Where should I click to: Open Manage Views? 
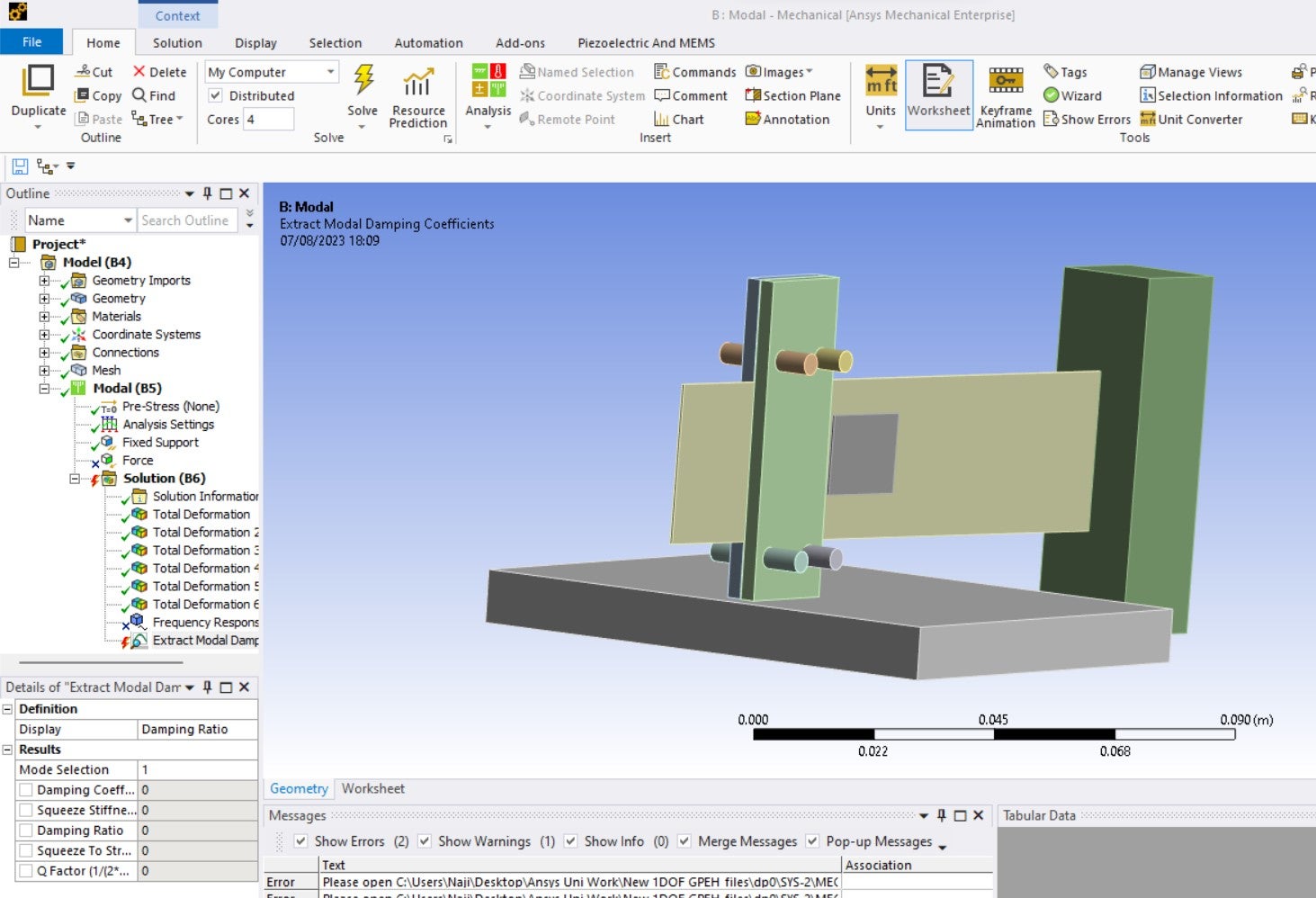pos(1191,72)
